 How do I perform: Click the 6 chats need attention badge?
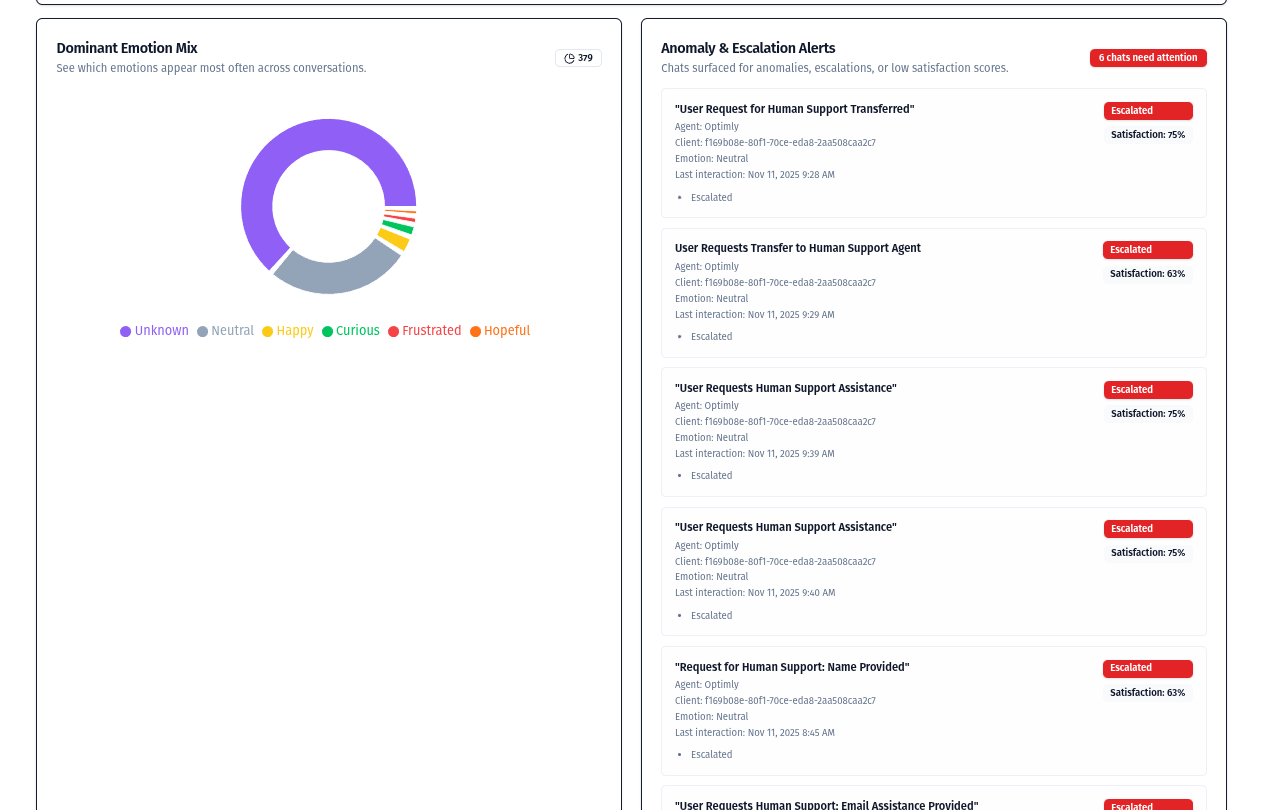(1148, 58)
